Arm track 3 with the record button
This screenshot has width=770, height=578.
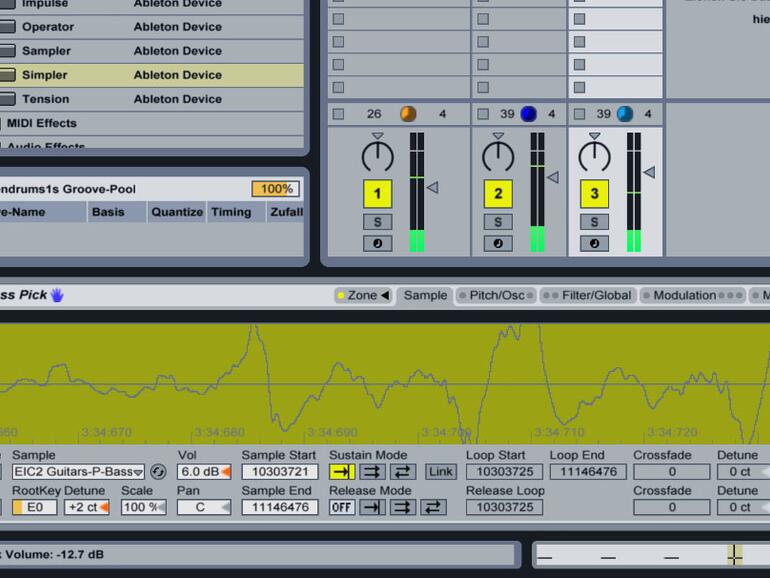594,244
